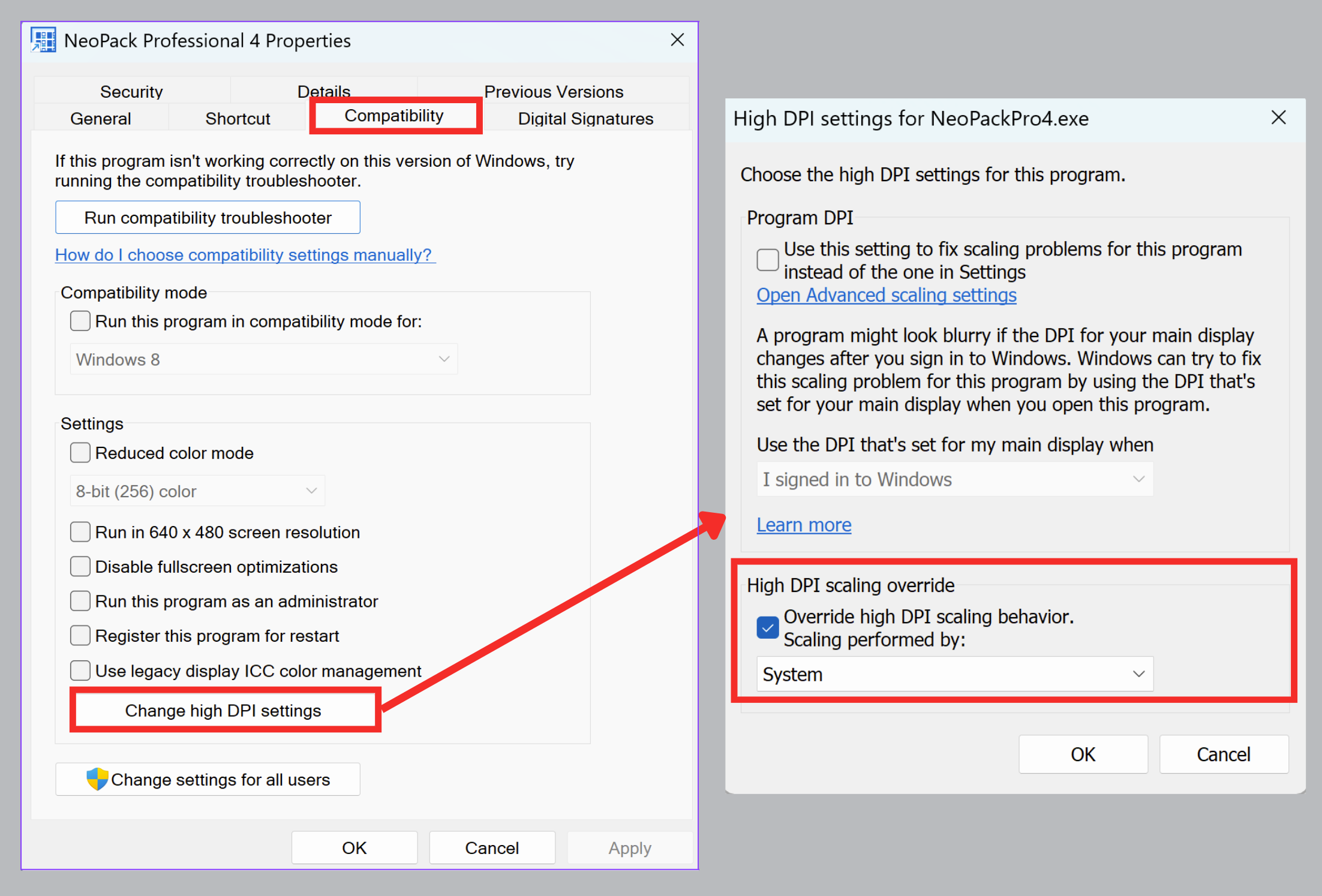Close the NeoPack Professional 4 Properties window

coord(677,40)
